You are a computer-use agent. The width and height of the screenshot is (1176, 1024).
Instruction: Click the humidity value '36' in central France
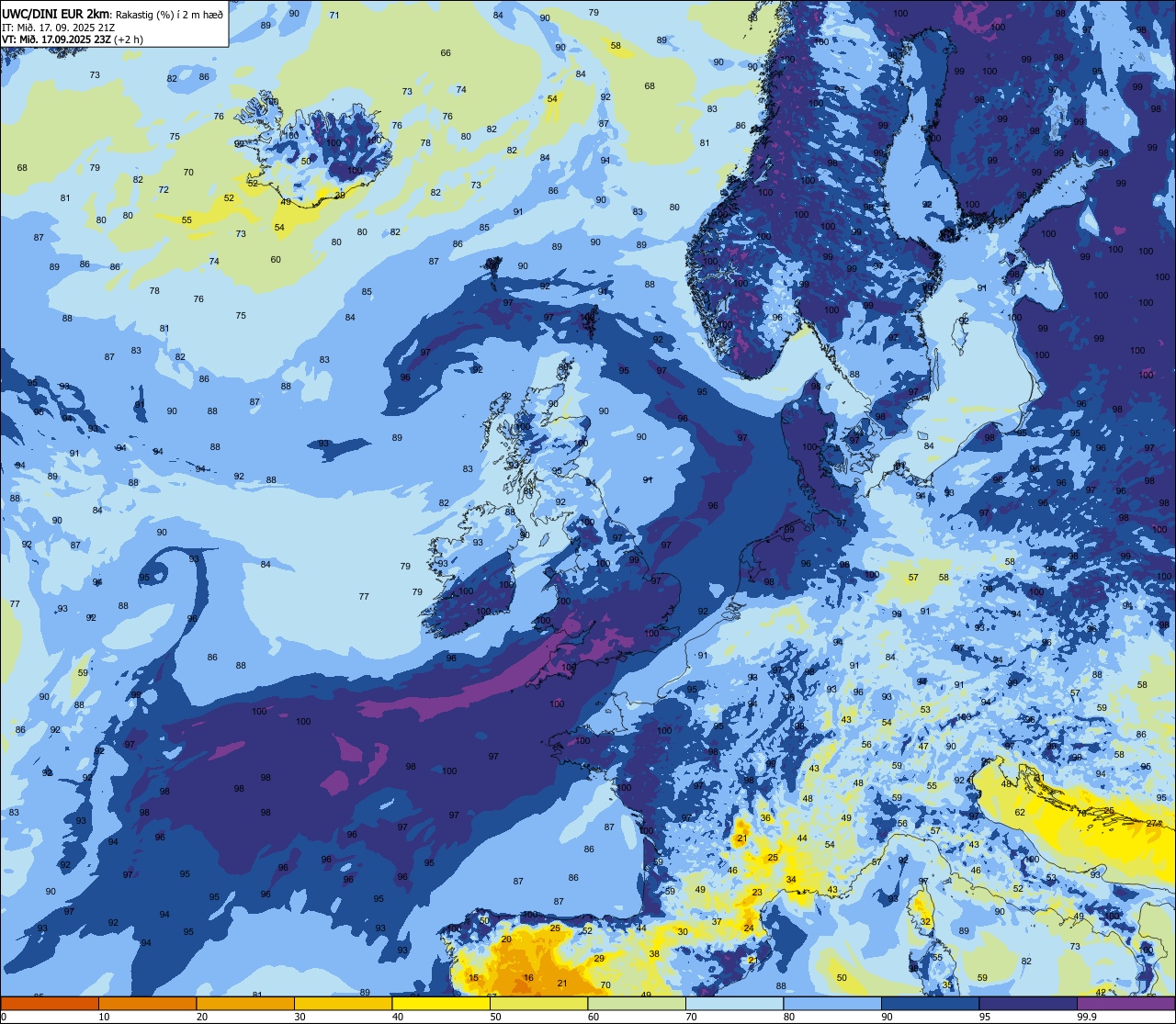tap(765, 818)
